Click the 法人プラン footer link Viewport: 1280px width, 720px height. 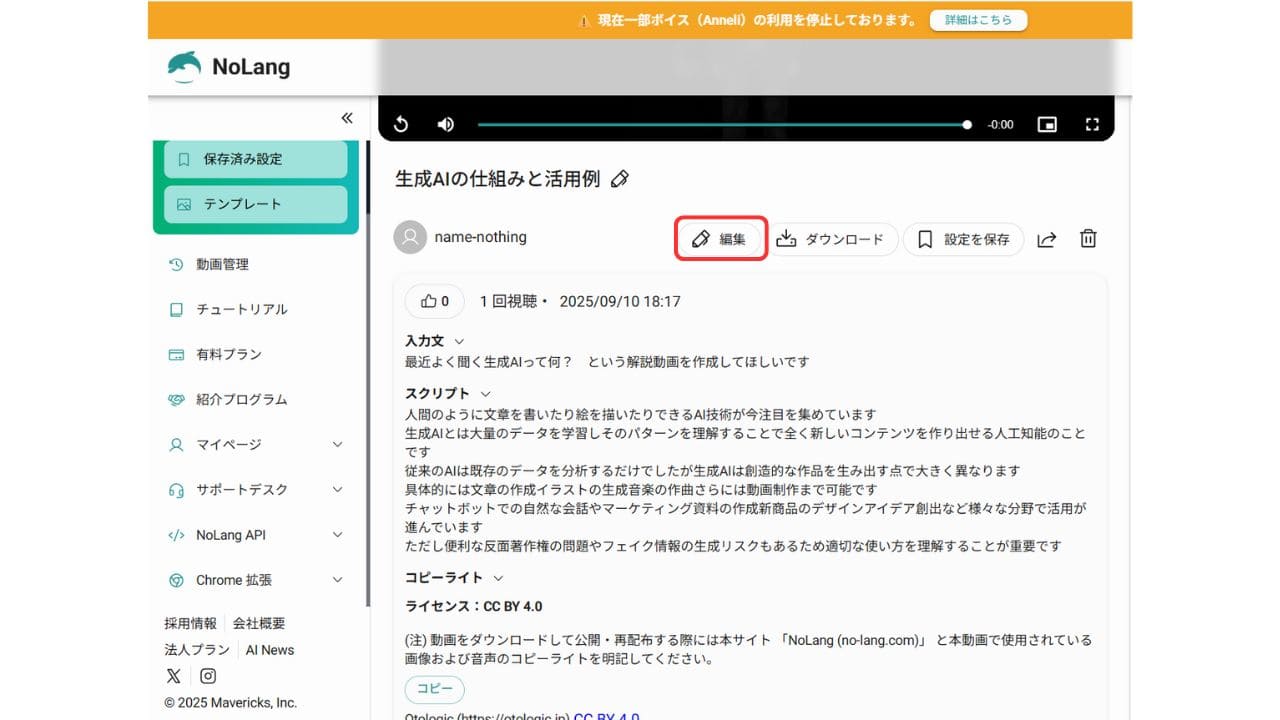click(x=197, y=649)
